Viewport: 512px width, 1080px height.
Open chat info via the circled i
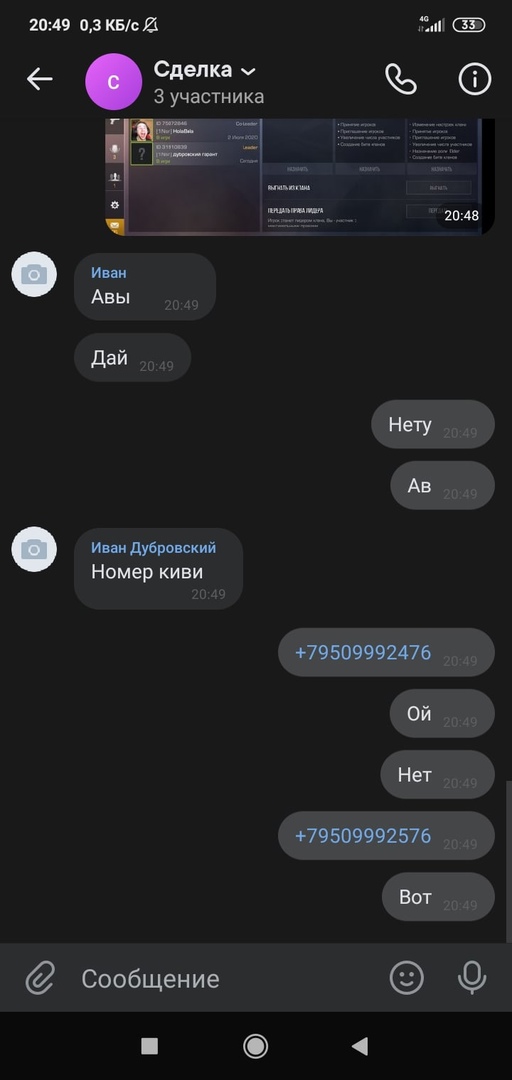pyautogui.click(x=475, y=79)
